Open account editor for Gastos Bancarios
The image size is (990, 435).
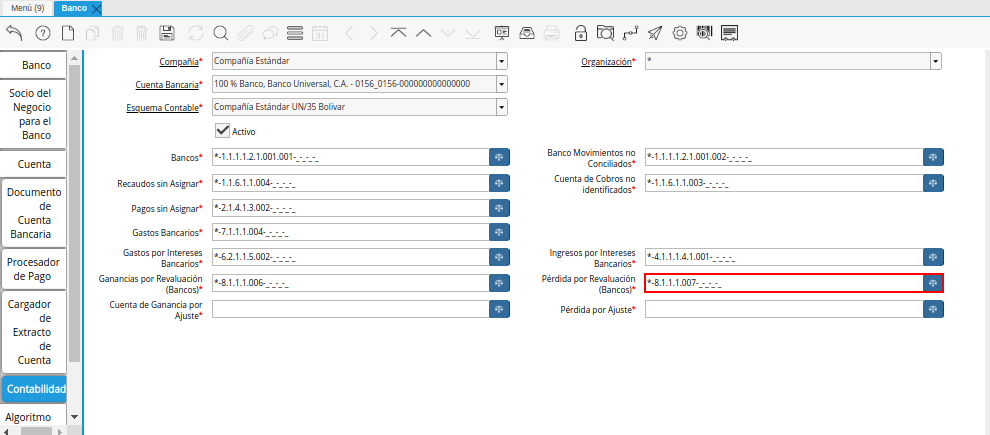pos(499,232)
